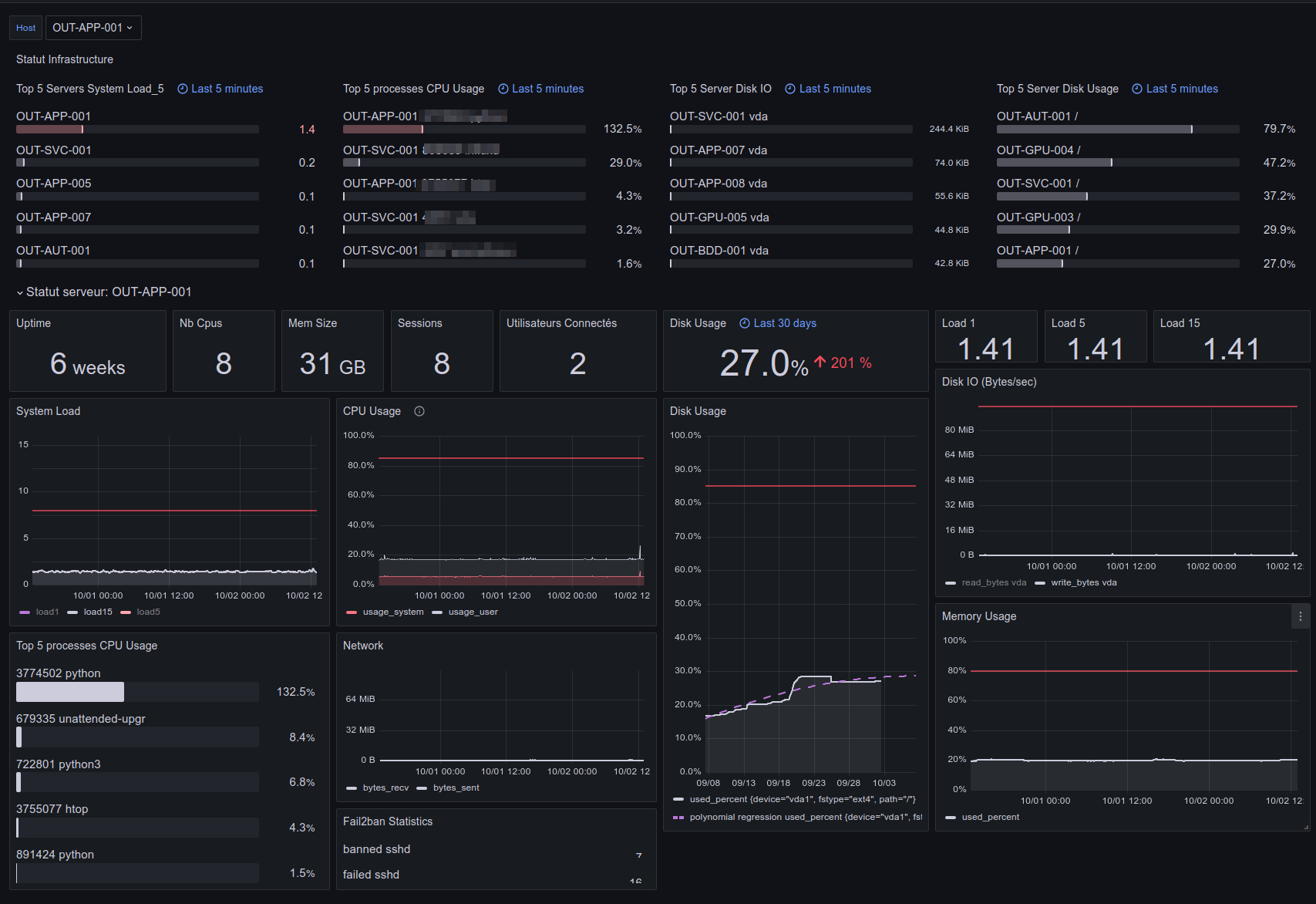
Task: Click clock icon beside Disk Usage Last 30 days
Action: pyautogui.click(x=745, y=323)
